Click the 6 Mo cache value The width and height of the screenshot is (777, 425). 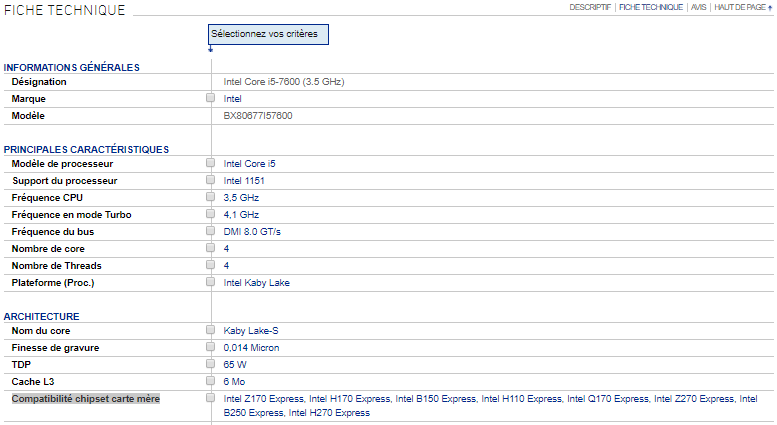(x=234, y=381)
